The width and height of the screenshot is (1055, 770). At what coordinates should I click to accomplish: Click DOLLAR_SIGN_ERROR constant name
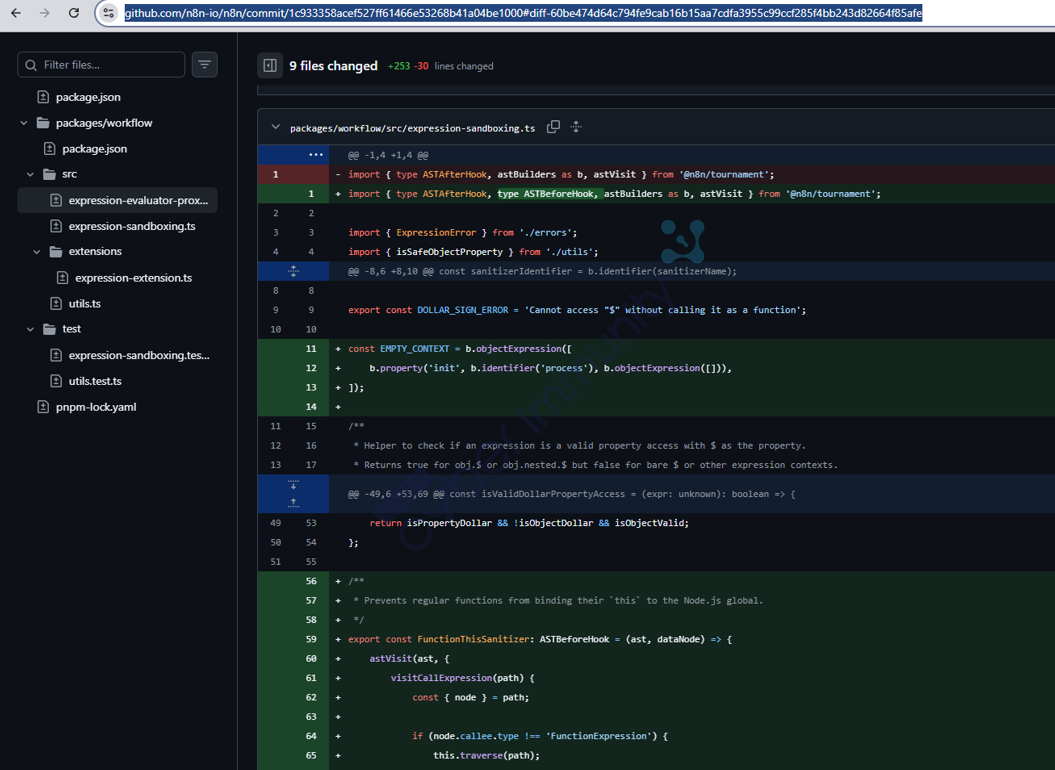pos(463,310)
